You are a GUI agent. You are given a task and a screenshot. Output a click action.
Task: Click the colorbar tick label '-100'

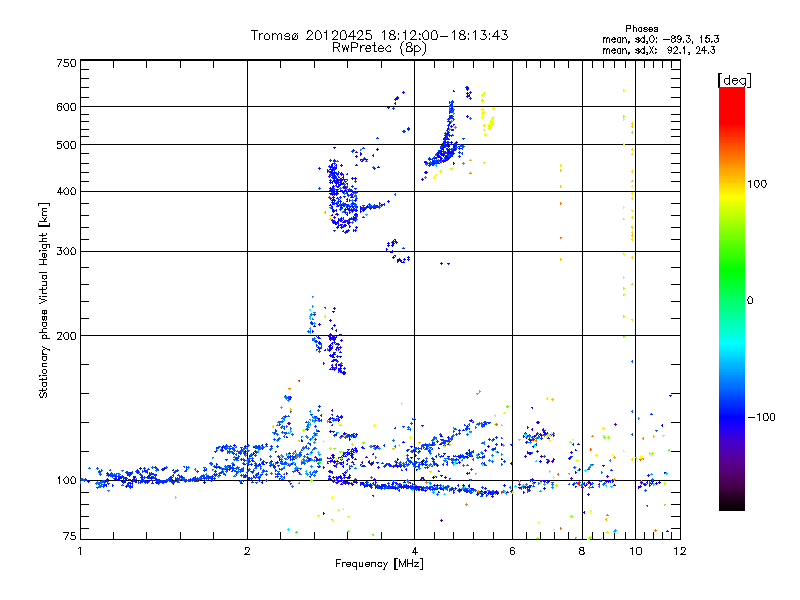tap(762, 417)
